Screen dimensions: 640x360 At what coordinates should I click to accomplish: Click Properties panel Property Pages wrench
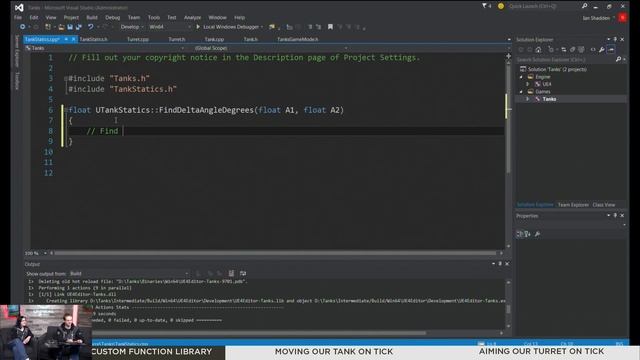(537, 234)
